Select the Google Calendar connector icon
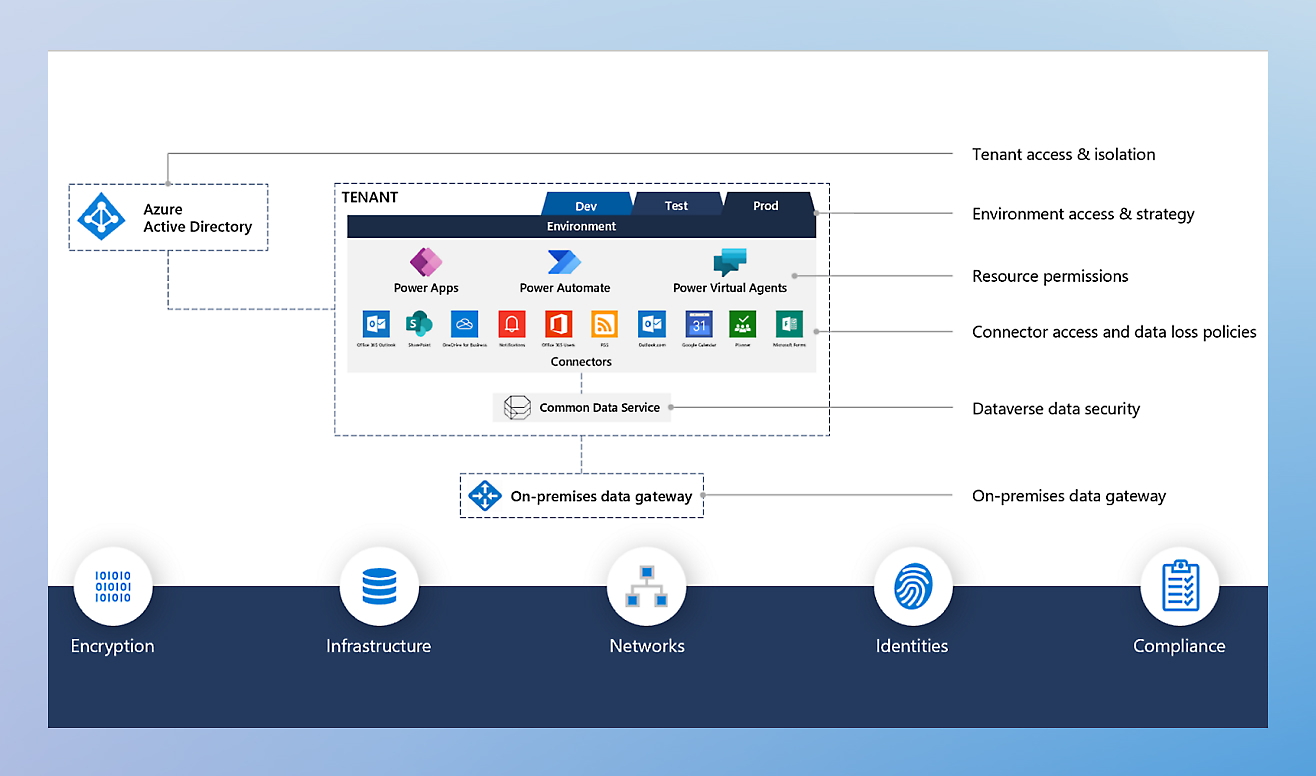1316x776 pixels. click(x=699, y=324)
